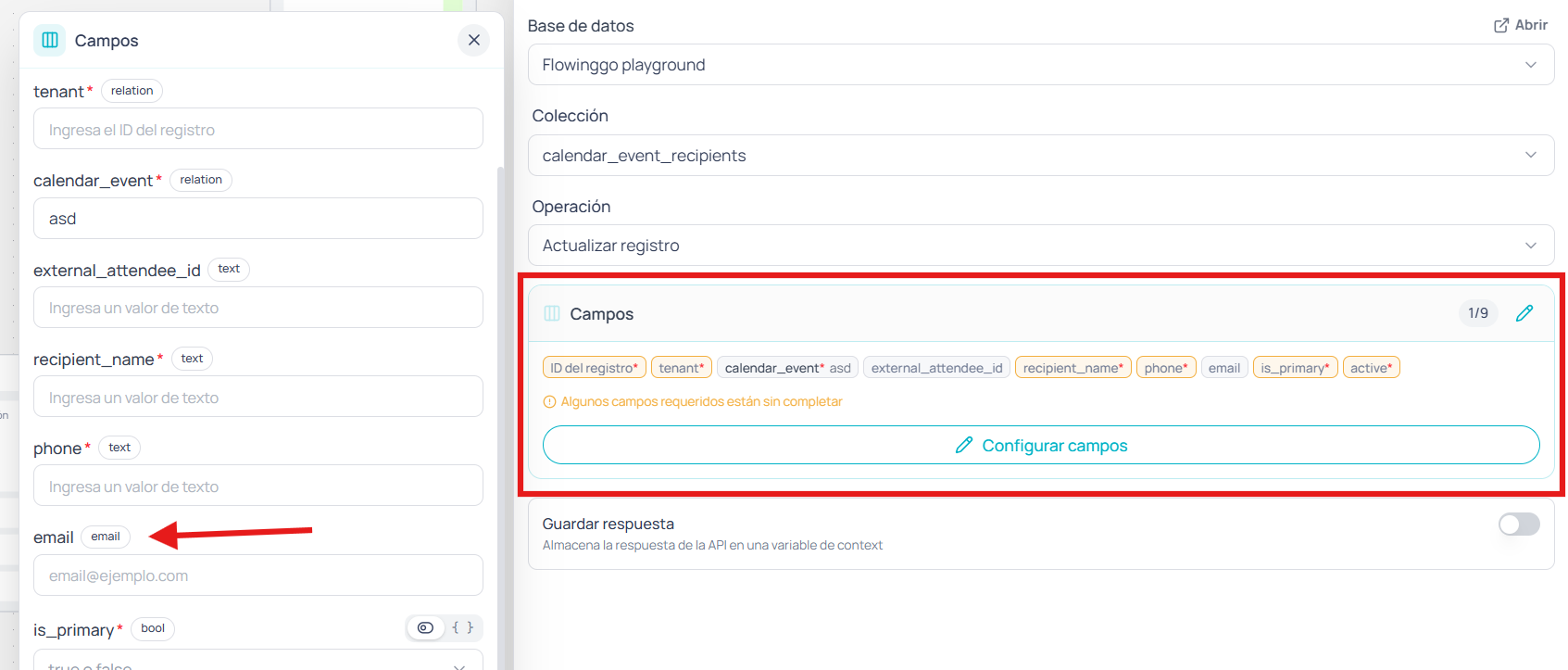Viewport: 1568px width, 670px height.
Task: Toggle the Guardar respuesta switch
Action: [1519, 525]
